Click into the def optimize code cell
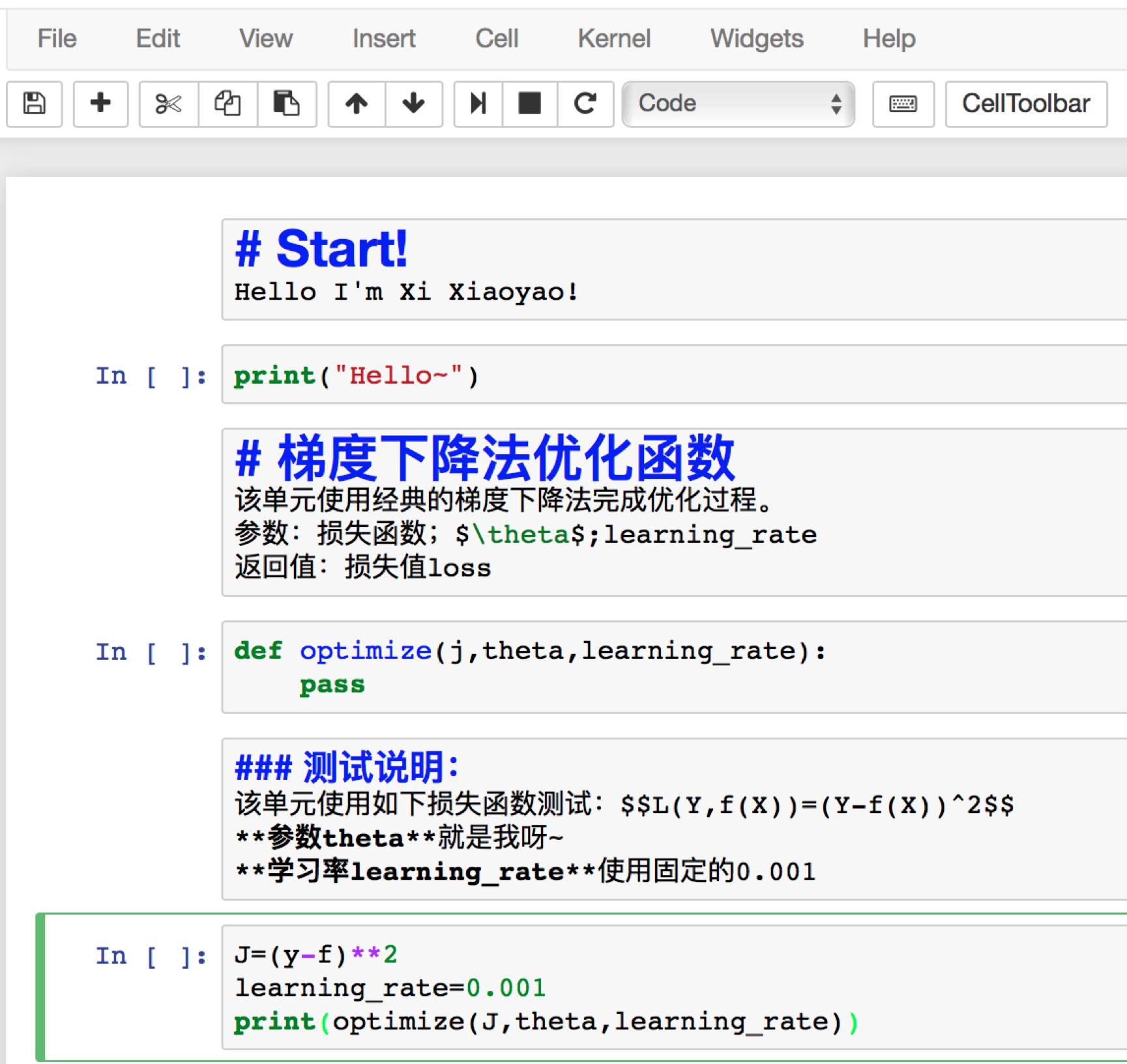This screenshot has height=1064, width=1127. pos(674,667)
